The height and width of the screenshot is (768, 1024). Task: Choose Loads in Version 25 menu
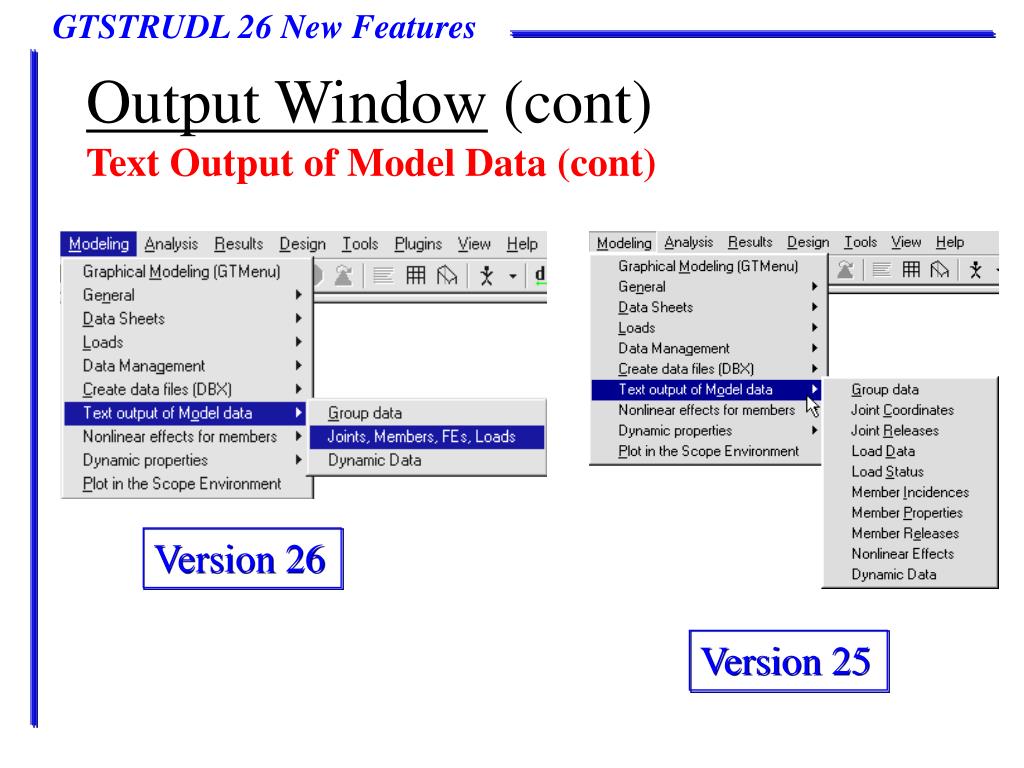pos(707,327)
